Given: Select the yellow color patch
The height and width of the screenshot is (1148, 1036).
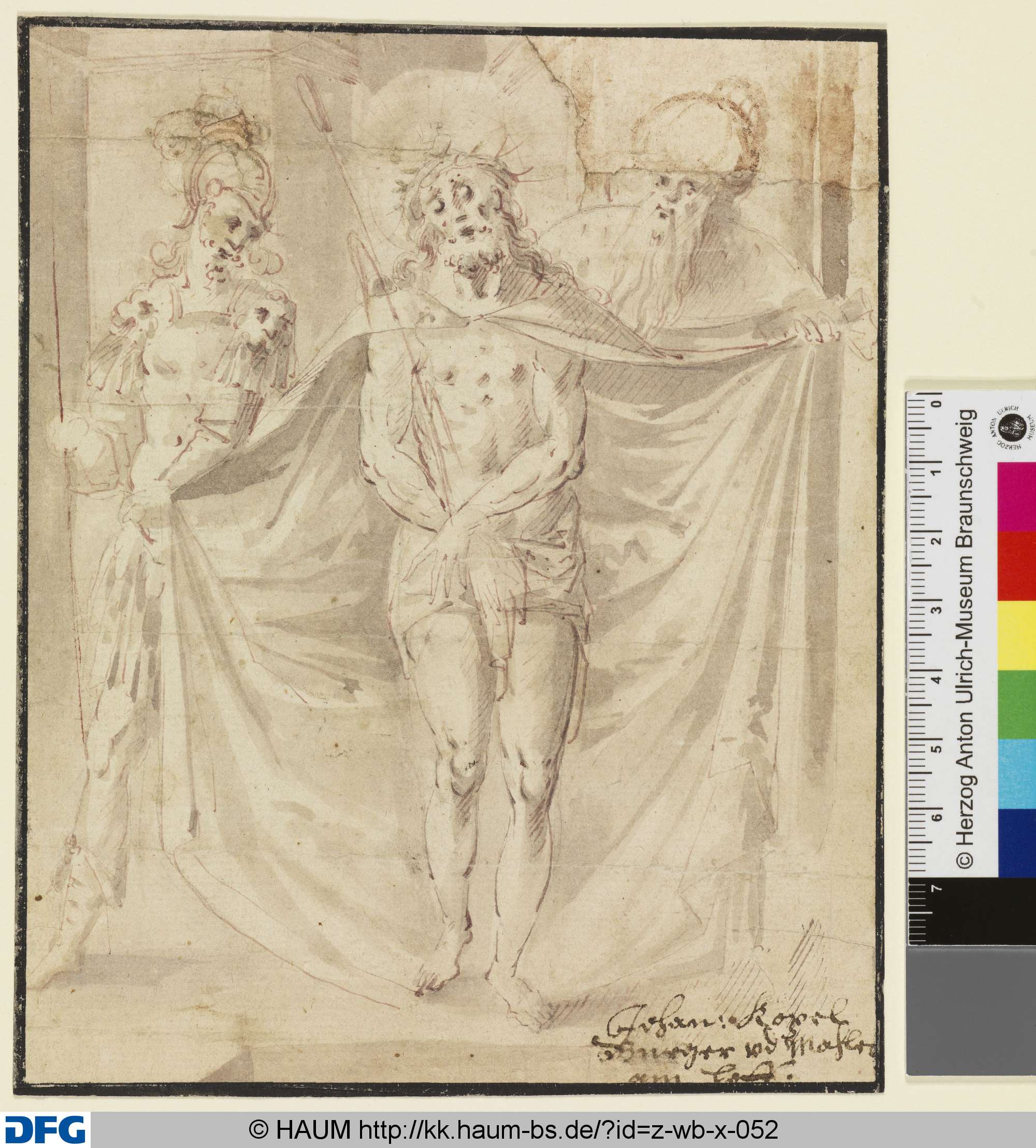Looking at the screenshot, I should click(x=1017, y=636).
